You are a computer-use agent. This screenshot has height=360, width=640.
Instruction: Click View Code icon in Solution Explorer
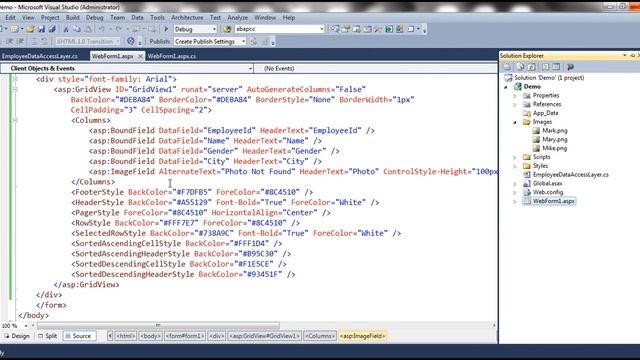point(545,67)
